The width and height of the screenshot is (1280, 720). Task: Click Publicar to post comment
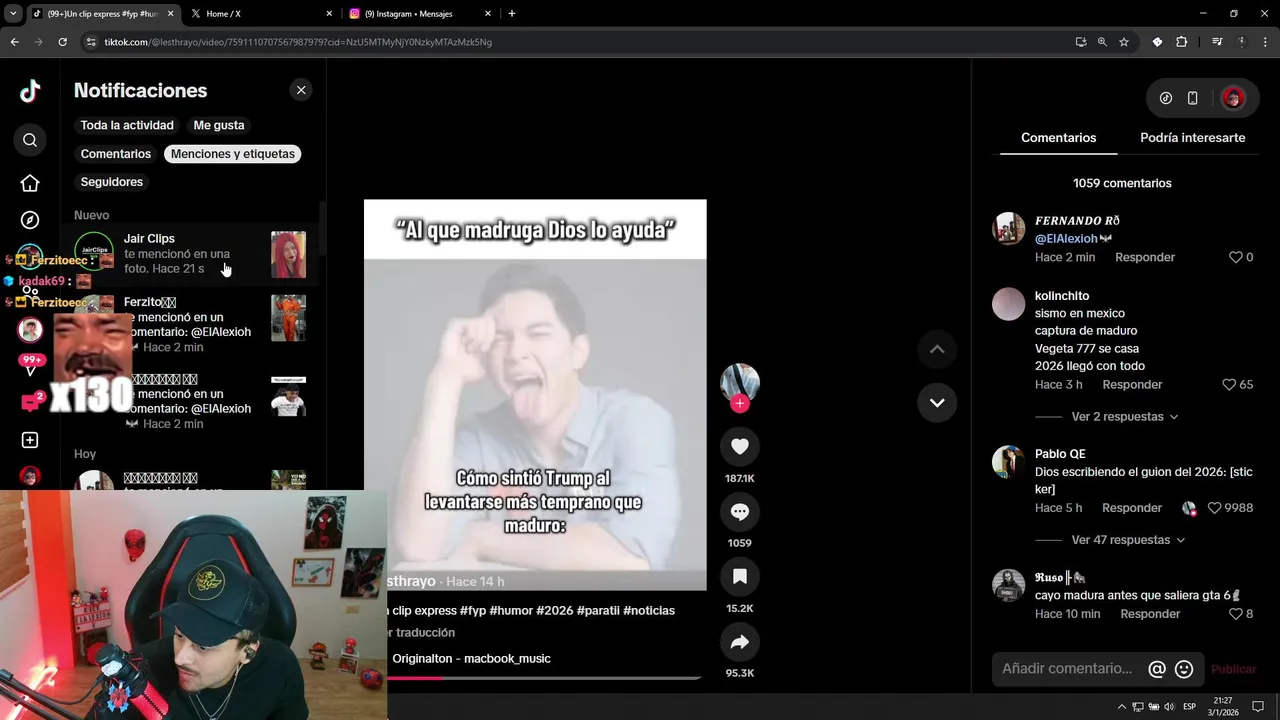pos(1233,669)
